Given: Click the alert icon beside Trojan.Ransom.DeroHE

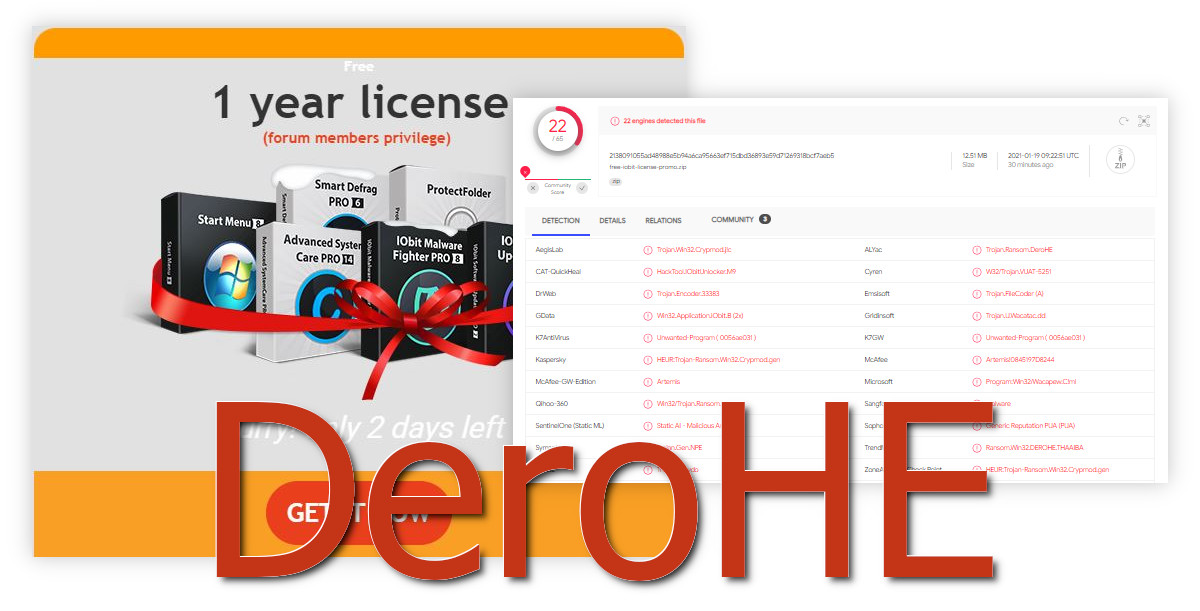Looking at the screenshot, I should (x=977, y=249).
